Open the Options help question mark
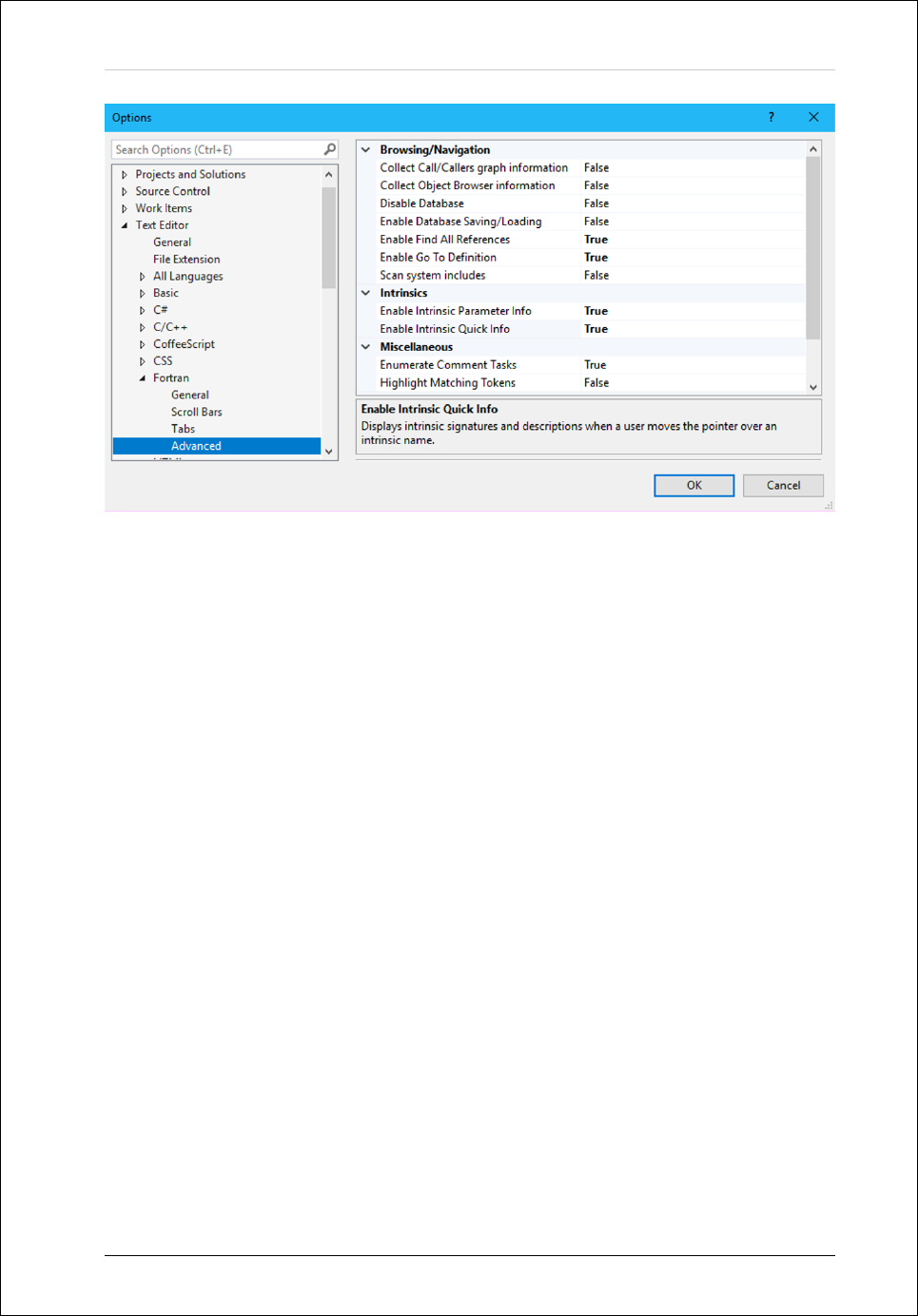The image size is (918, 1316). coord(772,117)
